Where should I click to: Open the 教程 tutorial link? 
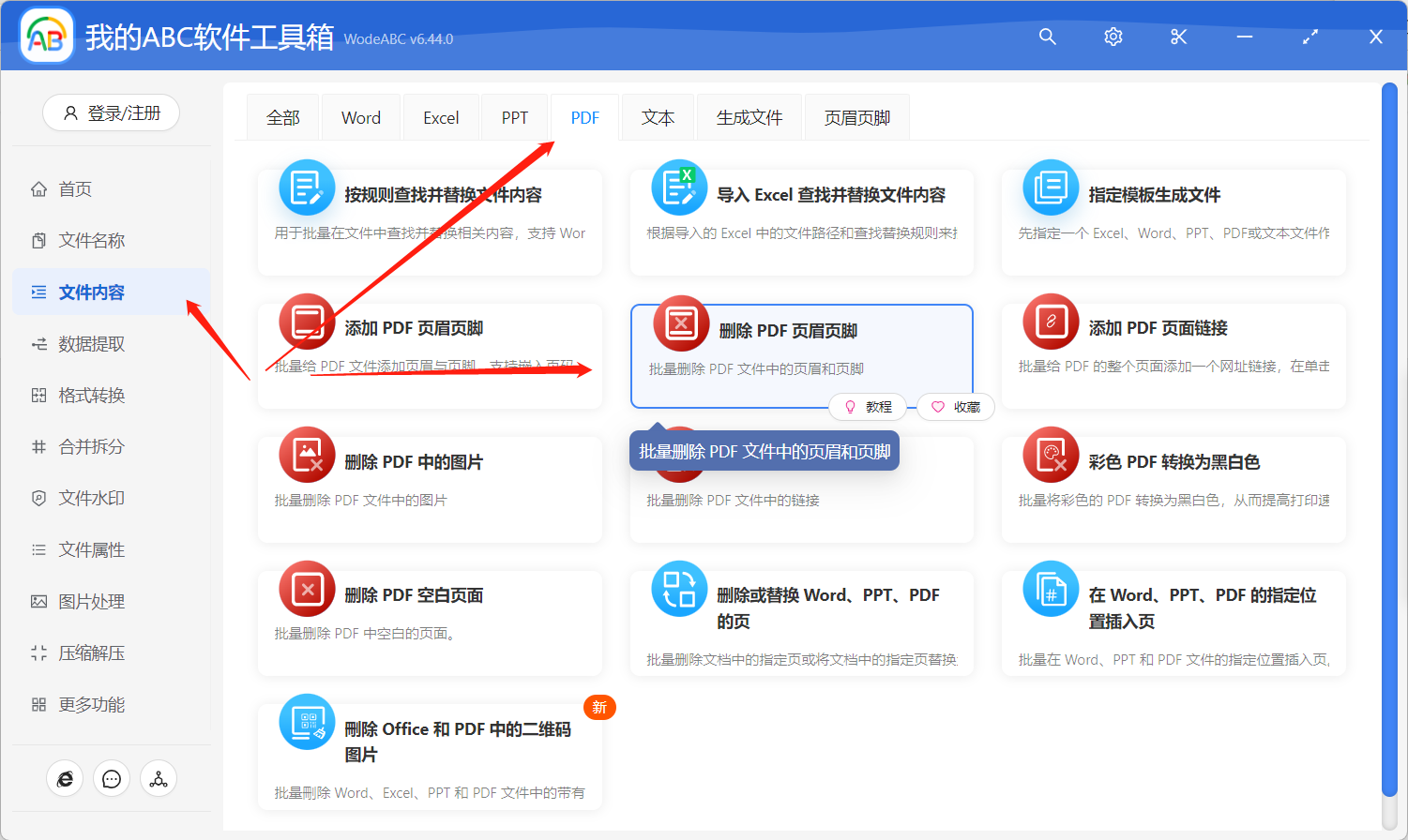tap(868, 407)
